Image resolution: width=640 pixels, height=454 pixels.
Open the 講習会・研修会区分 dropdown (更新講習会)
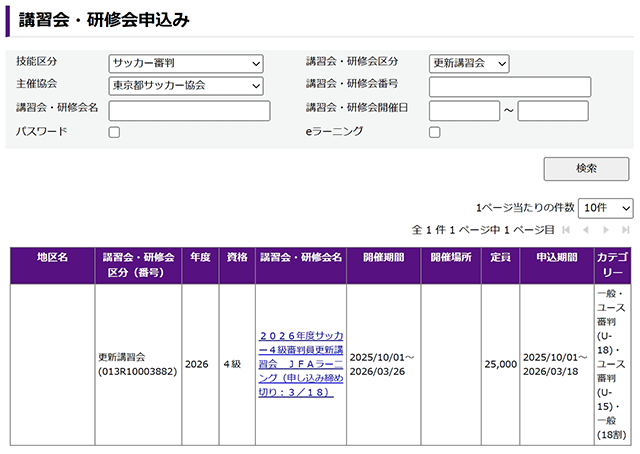(x=469, y=63)
